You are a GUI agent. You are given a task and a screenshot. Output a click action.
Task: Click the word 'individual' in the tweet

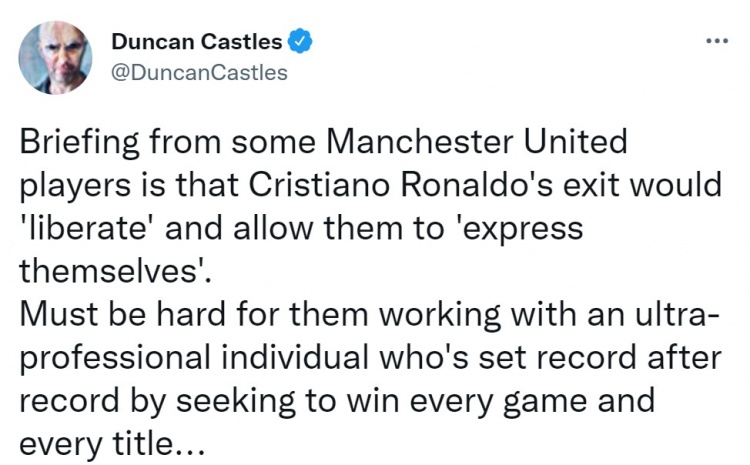coord(295,357)
